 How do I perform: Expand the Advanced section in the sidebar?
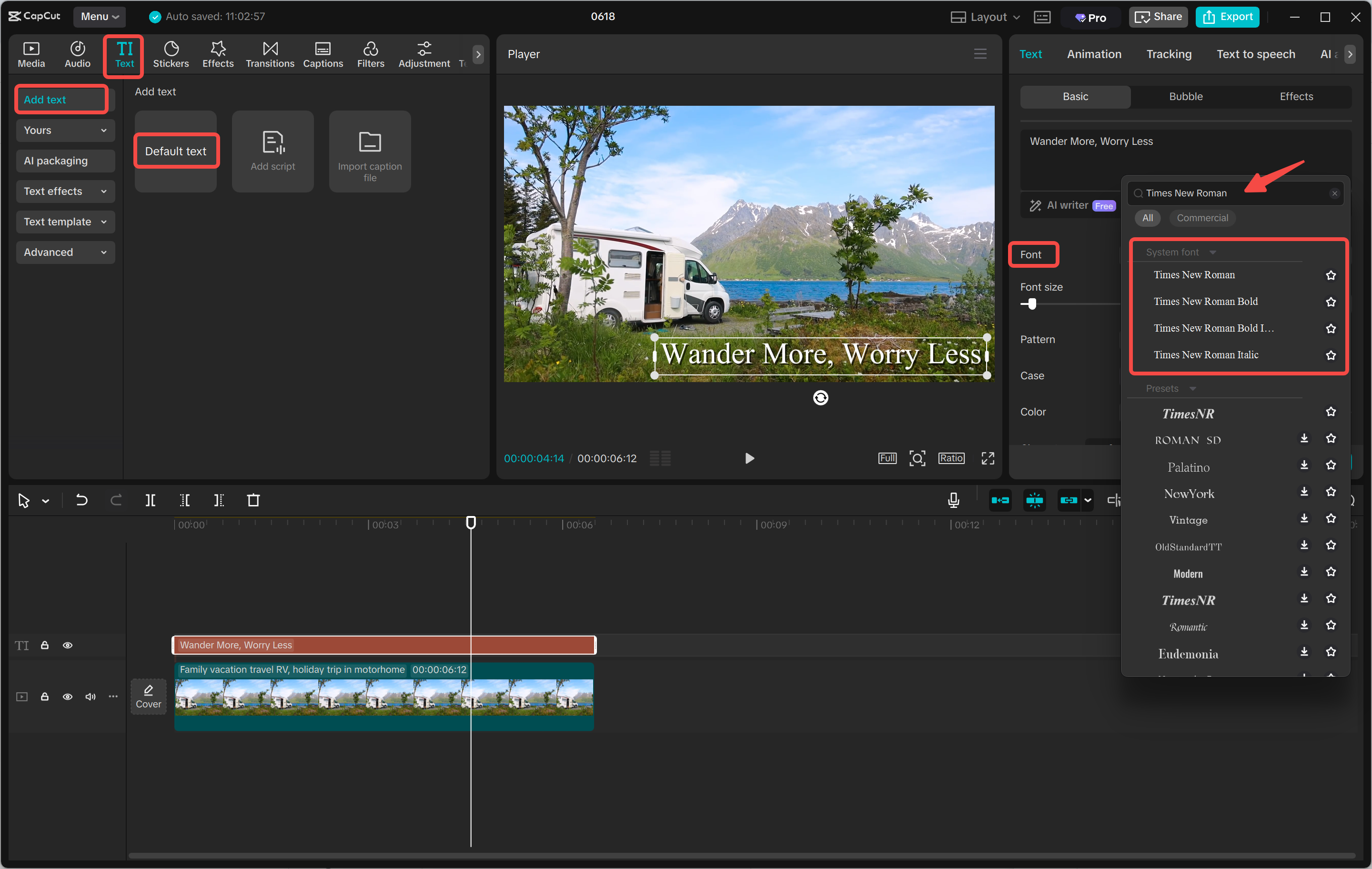coord(65,252)
